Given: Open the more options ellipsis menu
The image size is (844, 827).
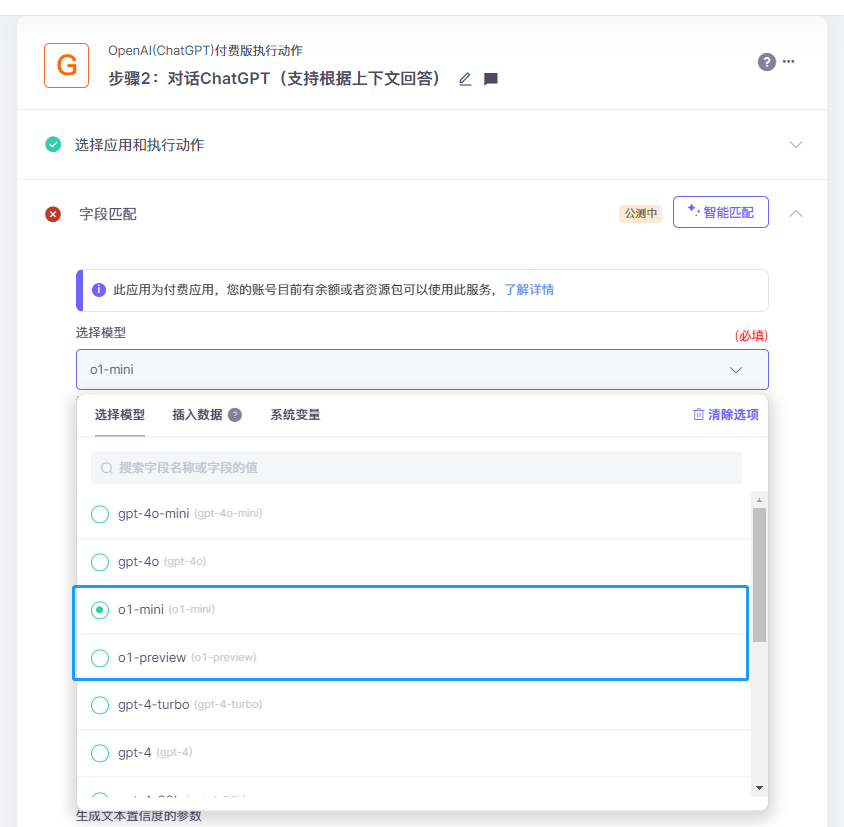Looking at the screenshot, I should tap(789, 61).
